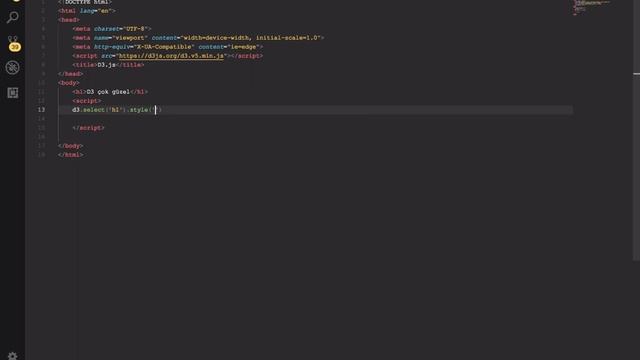
Task: Open the Search view in activity bar
Action: coord(13,17)
